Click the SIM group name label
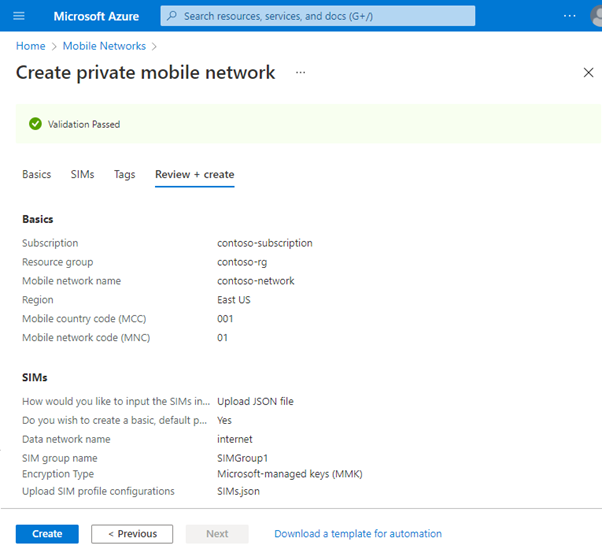Image resolution: width=602 pixels, height=553 pixels. [60, 458]
